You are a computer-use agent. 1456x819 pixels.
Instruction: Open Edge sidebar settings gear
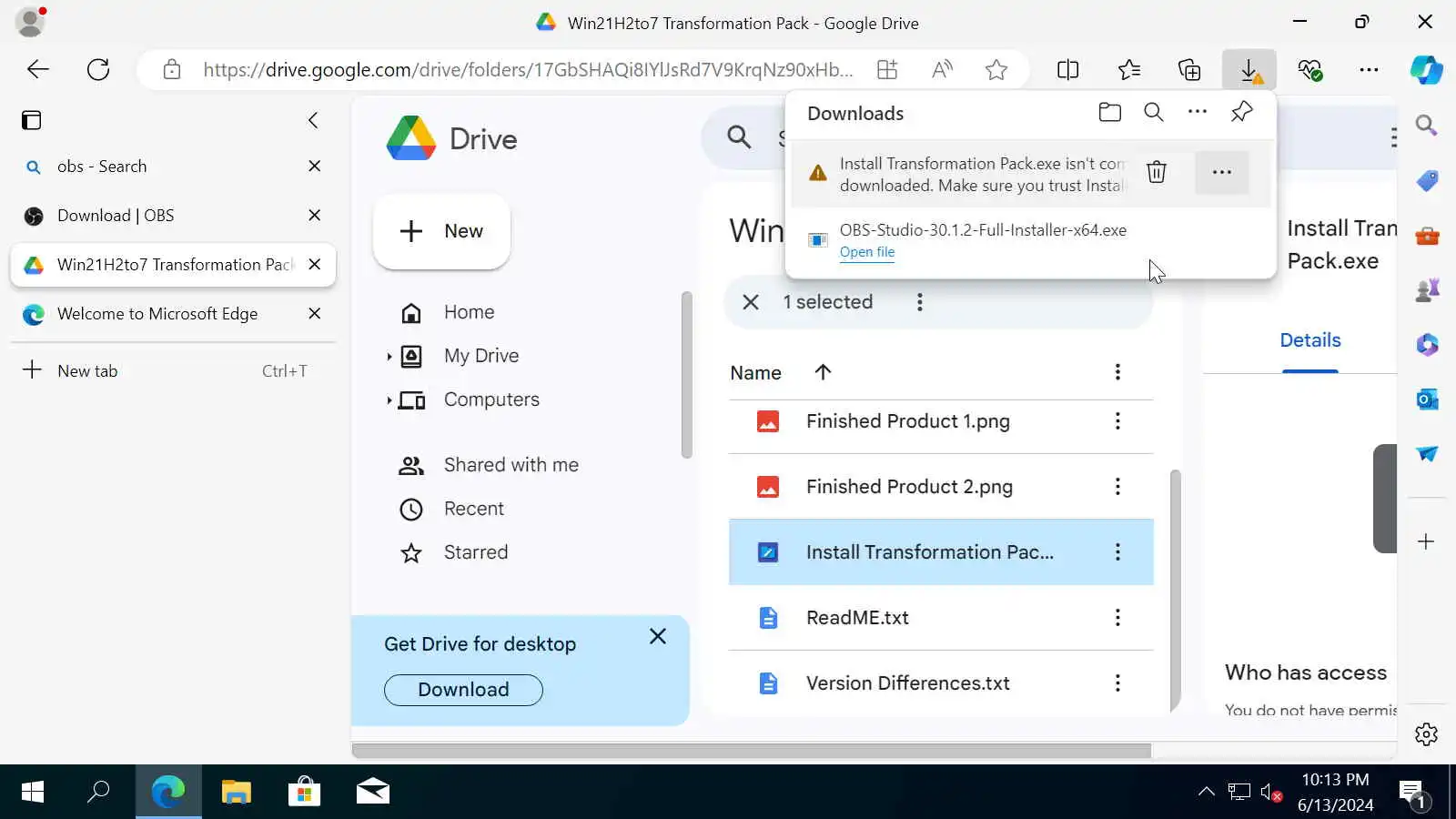click(1426, 734)
